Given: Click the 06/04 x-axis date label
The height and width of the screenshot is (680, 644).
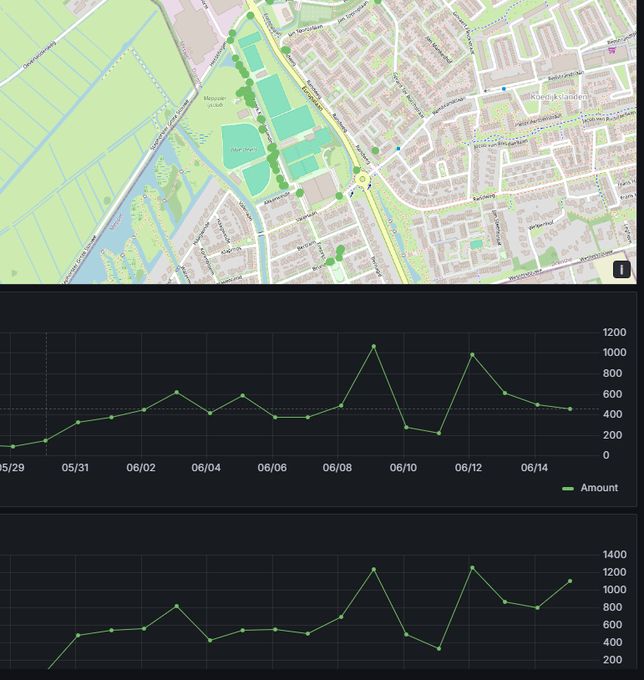Looking at the screenshot, I should pyautogui.click(x=206, y=468).
